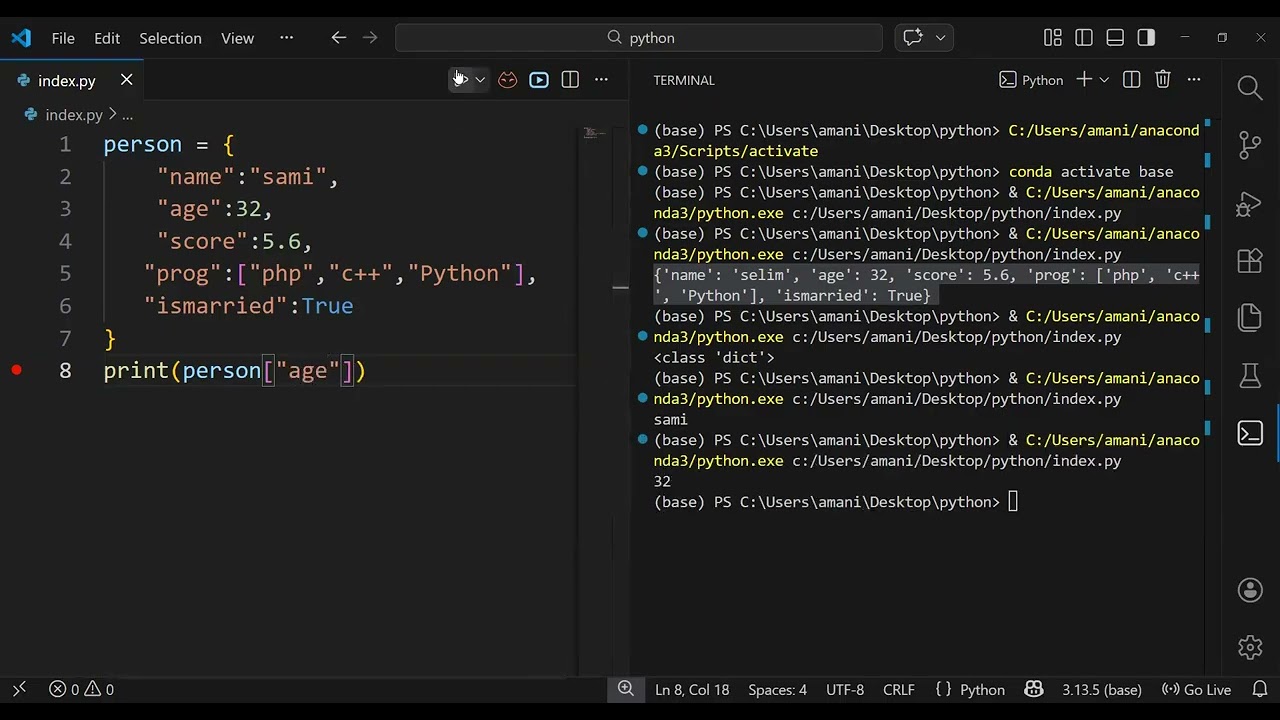Image resolution: width=1280 pixels, height=720 pixels.
Task: Open the File menu
Action: [63, 38]
